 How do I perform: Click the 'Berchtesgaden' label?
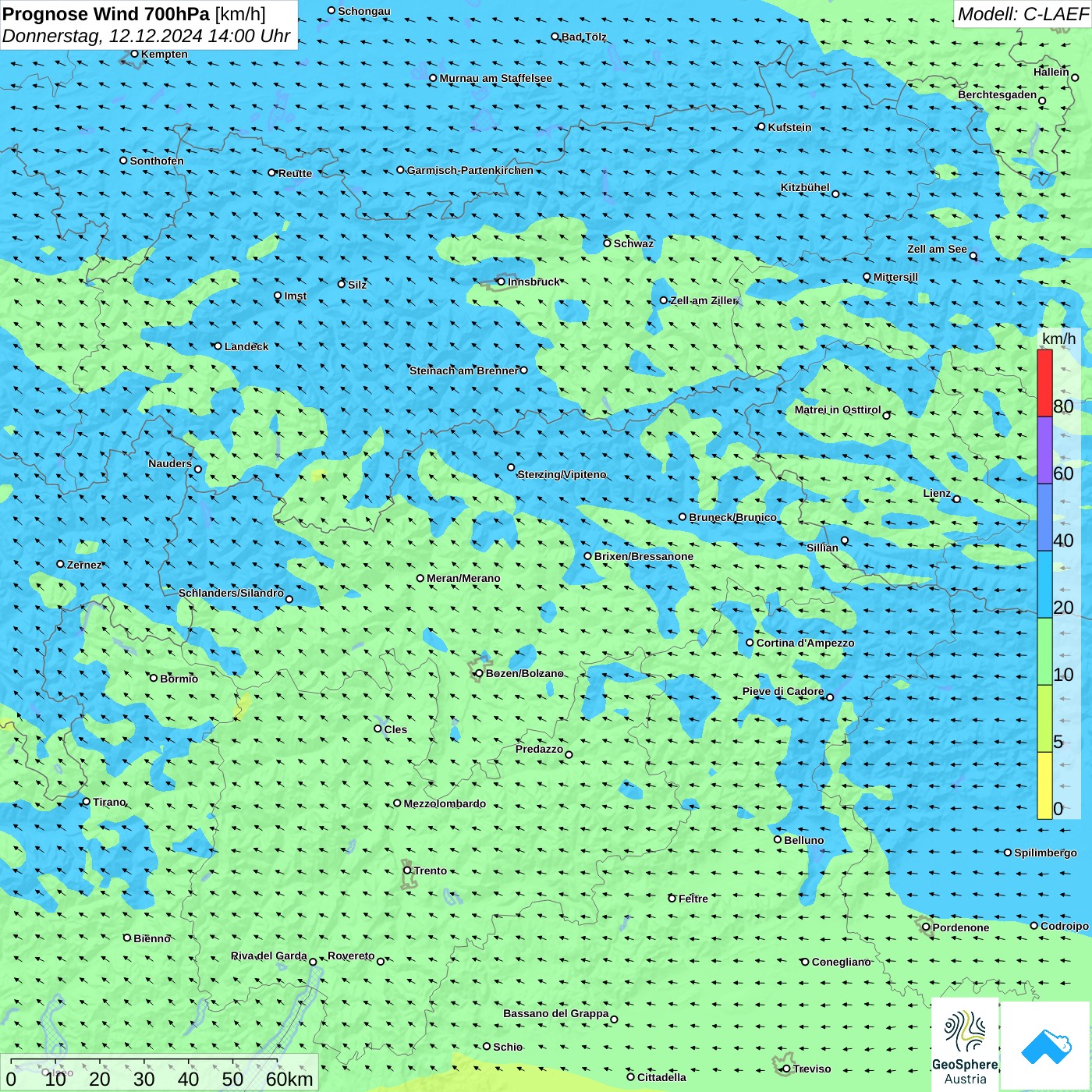(998, 95)
